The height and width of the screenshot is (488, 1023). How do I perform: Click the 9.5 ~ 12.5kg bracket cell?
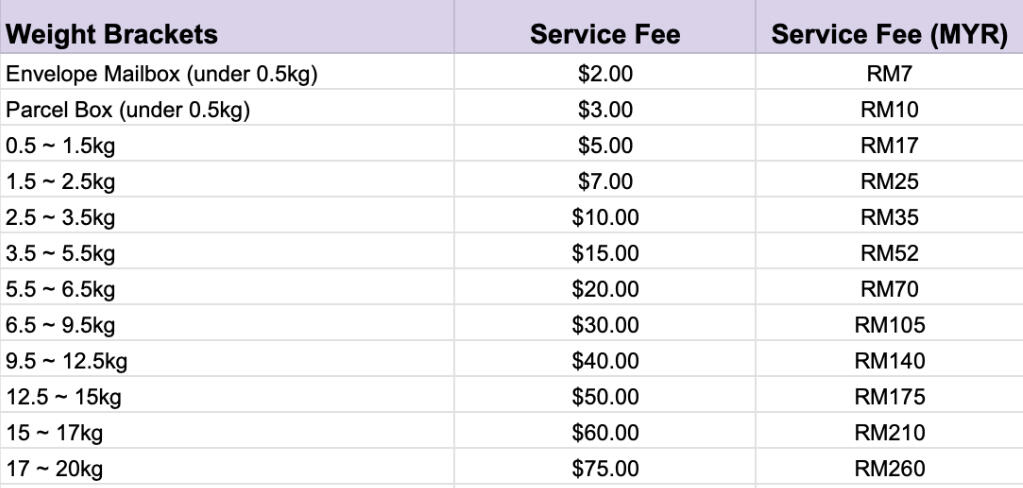point(66,361)
